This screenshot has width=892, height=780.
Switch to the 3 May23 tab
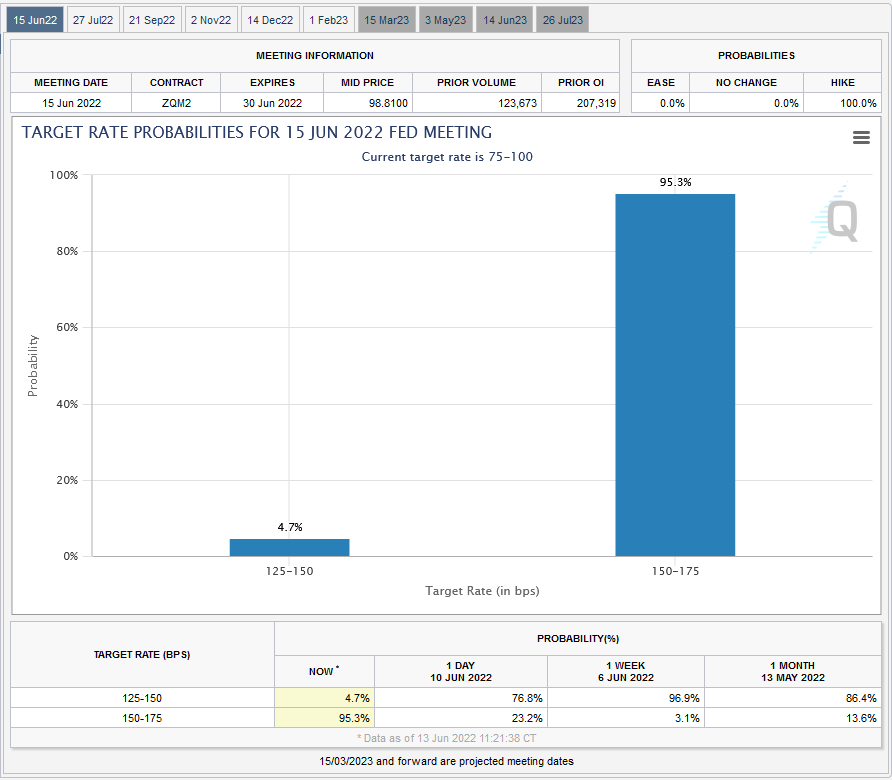(x=445, y=20)
